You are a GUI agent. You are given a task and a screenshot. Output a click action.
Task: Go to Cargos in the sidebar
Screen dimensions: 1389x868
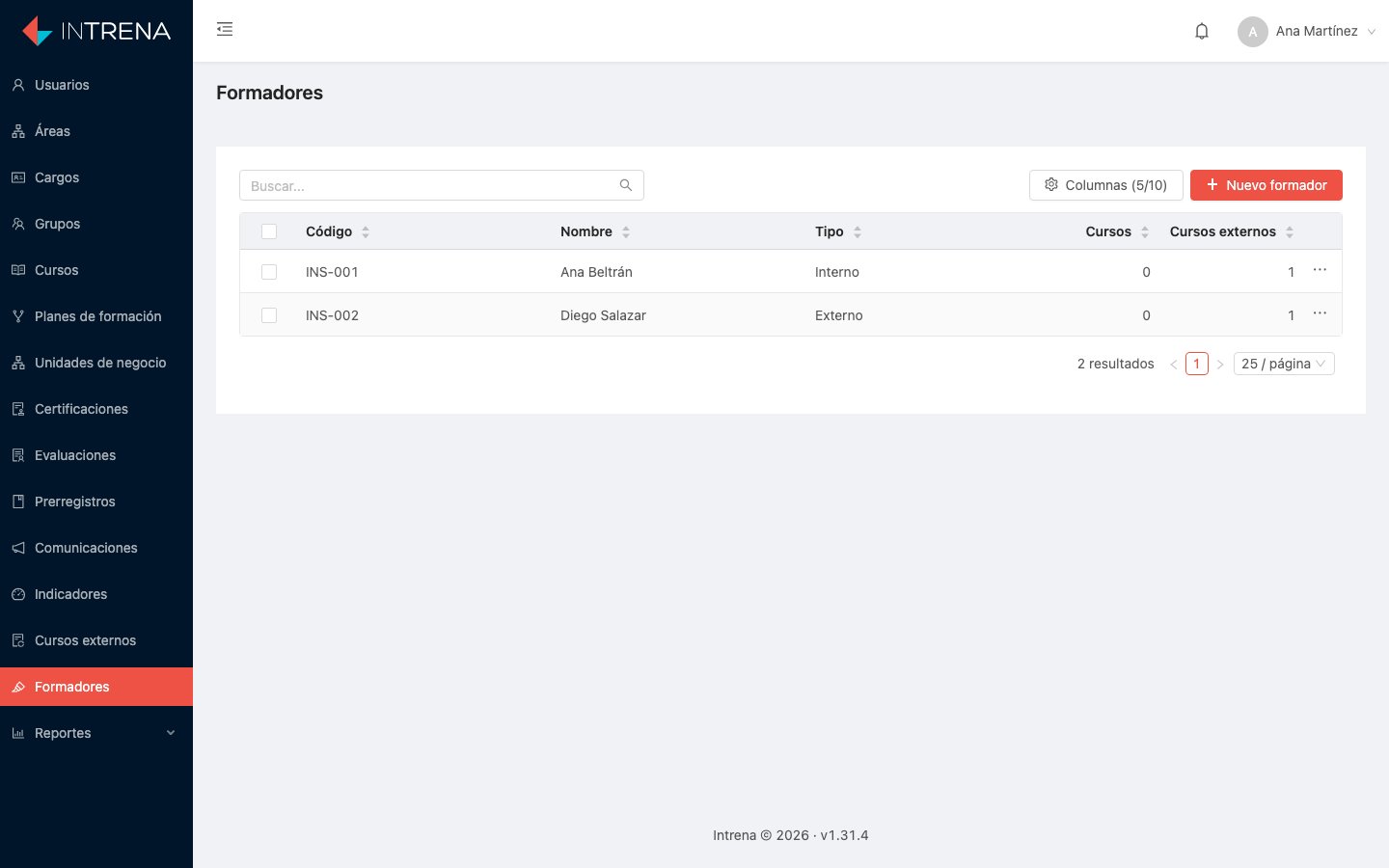click(96, 177)
